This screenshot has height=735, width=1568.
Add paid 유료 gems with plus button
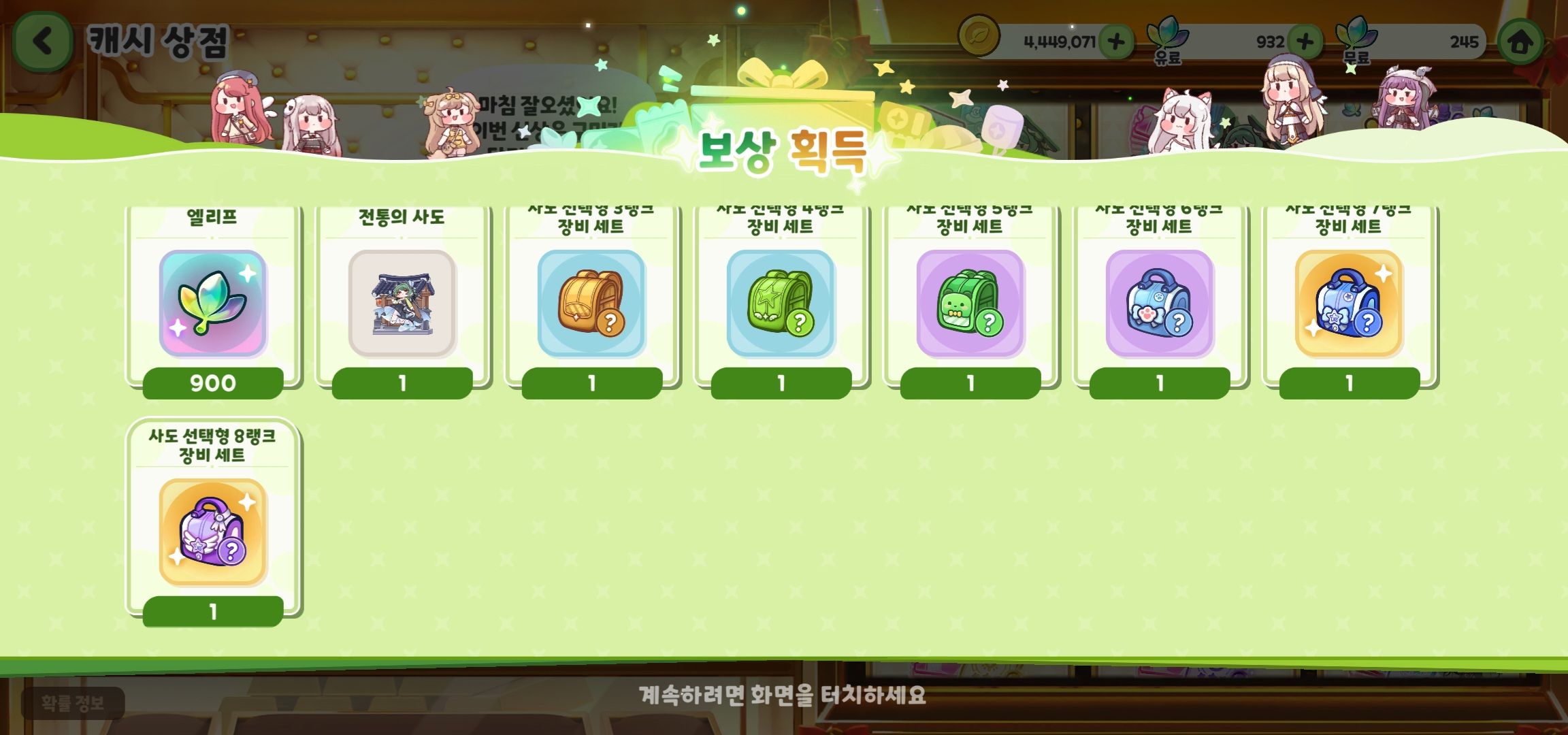(x=1305, y=42)
